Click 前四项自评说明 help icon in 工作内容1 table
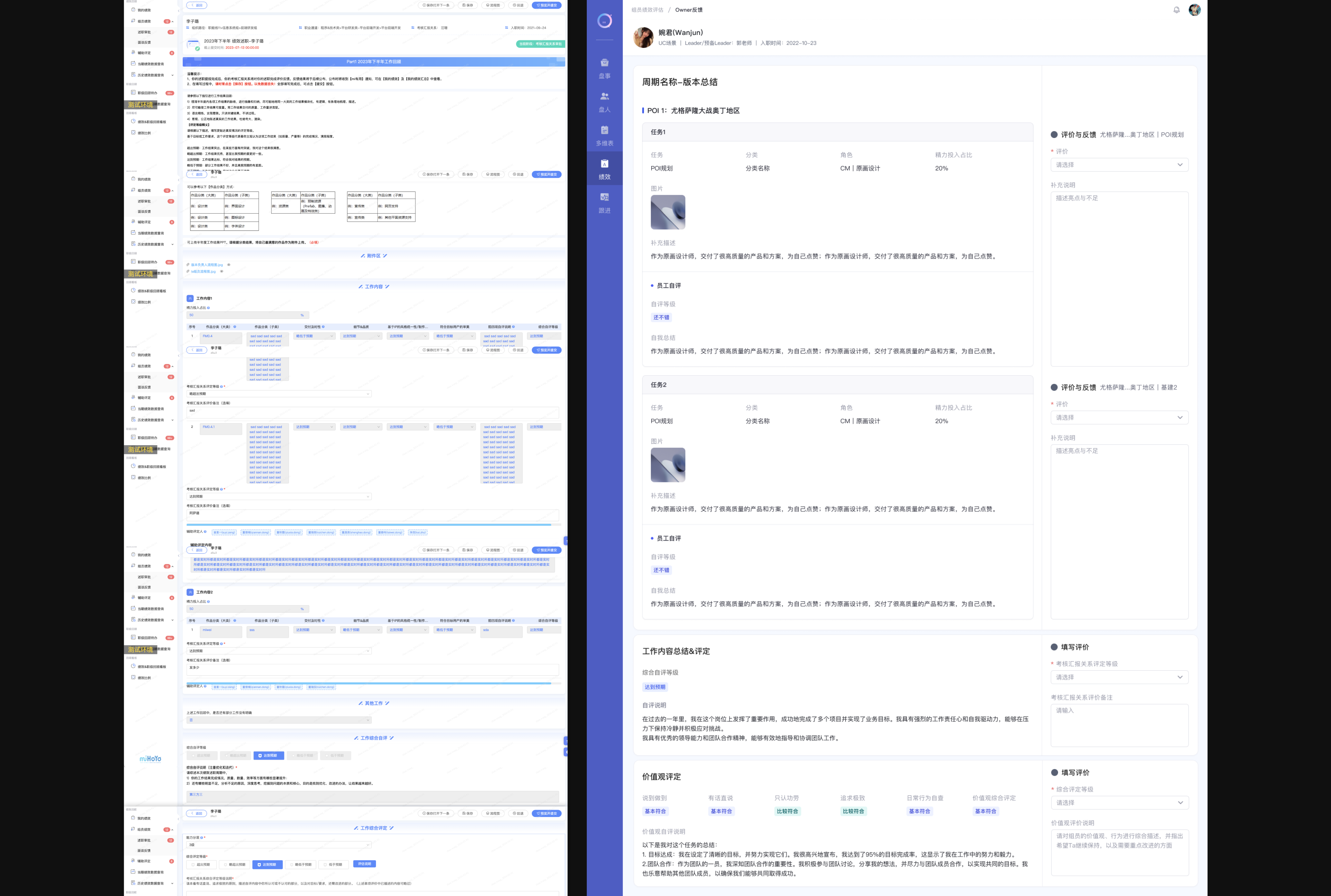The image size is (1331, 896). [513, 327]
